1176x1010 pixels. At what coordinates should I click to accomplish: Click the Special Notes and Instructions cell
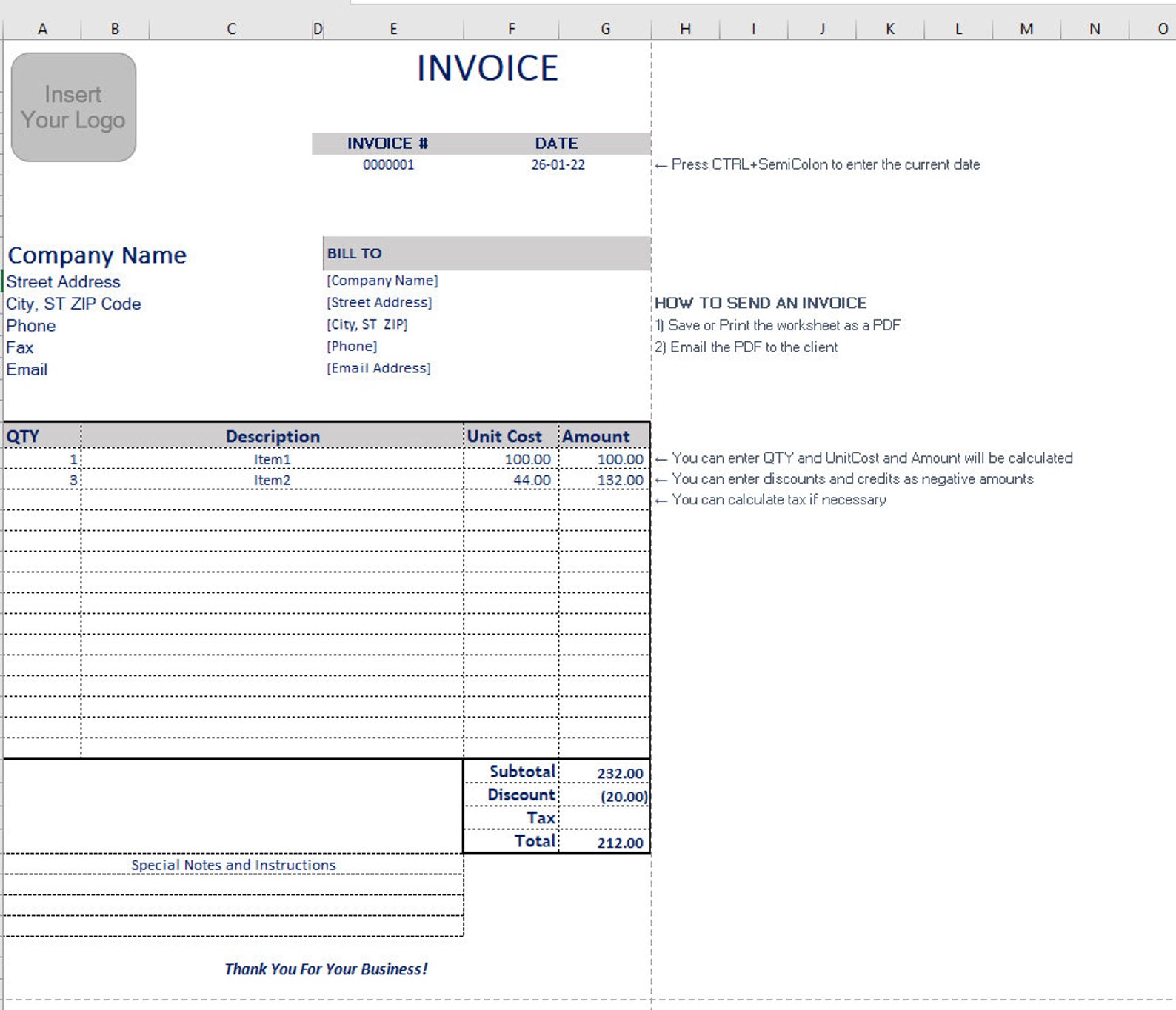pyautogui.click(x=233, y=864)
